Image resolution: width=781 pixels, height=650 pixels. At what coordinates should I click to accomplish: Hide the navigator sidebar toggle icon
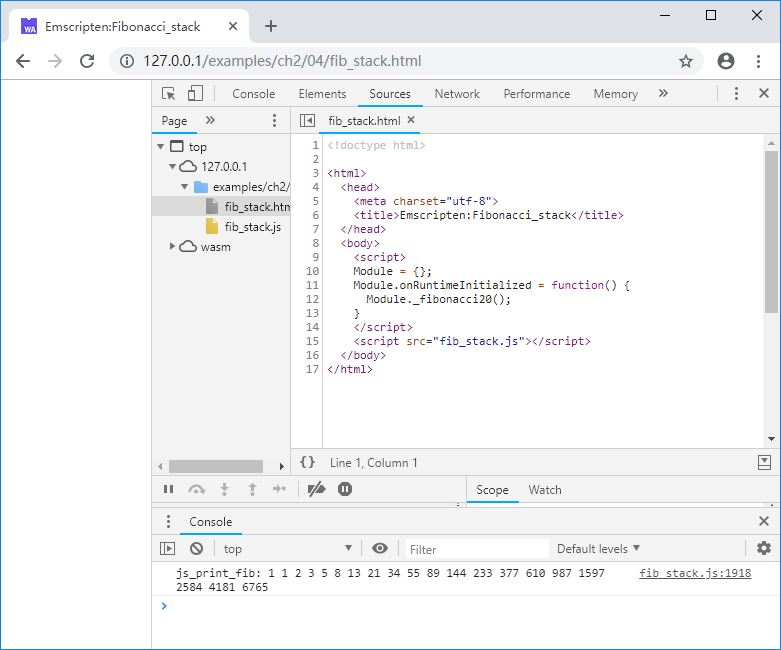click(x=307, y=121)
